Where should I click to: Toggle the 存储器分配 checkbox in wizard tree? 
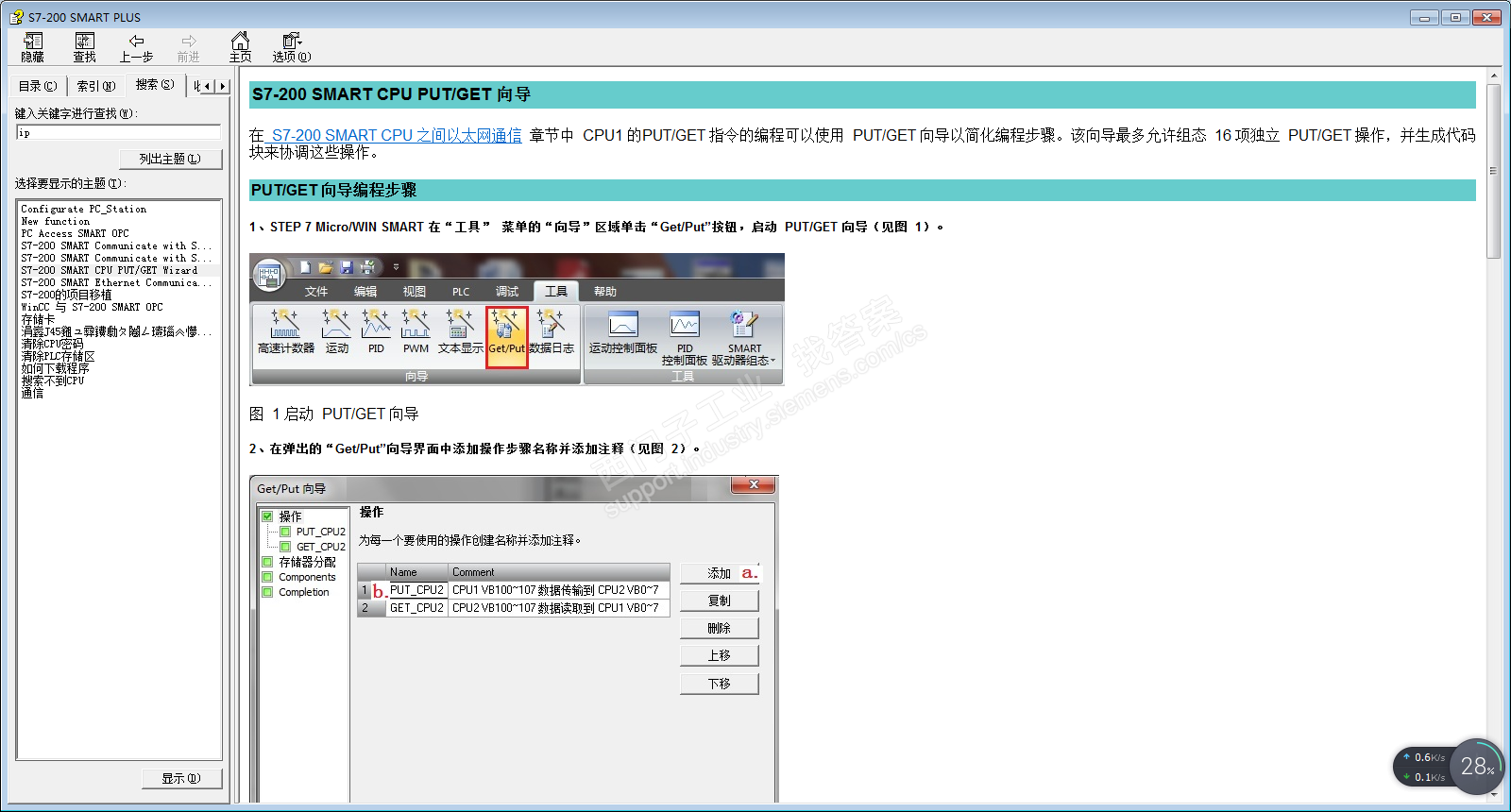click(x=267, y=562)
